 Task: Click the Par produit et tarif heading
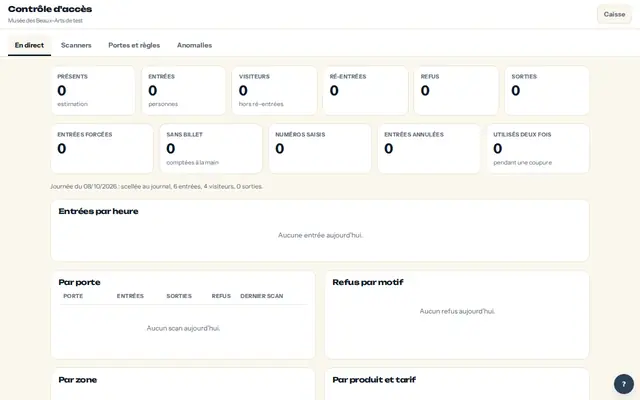pos(374,380)
